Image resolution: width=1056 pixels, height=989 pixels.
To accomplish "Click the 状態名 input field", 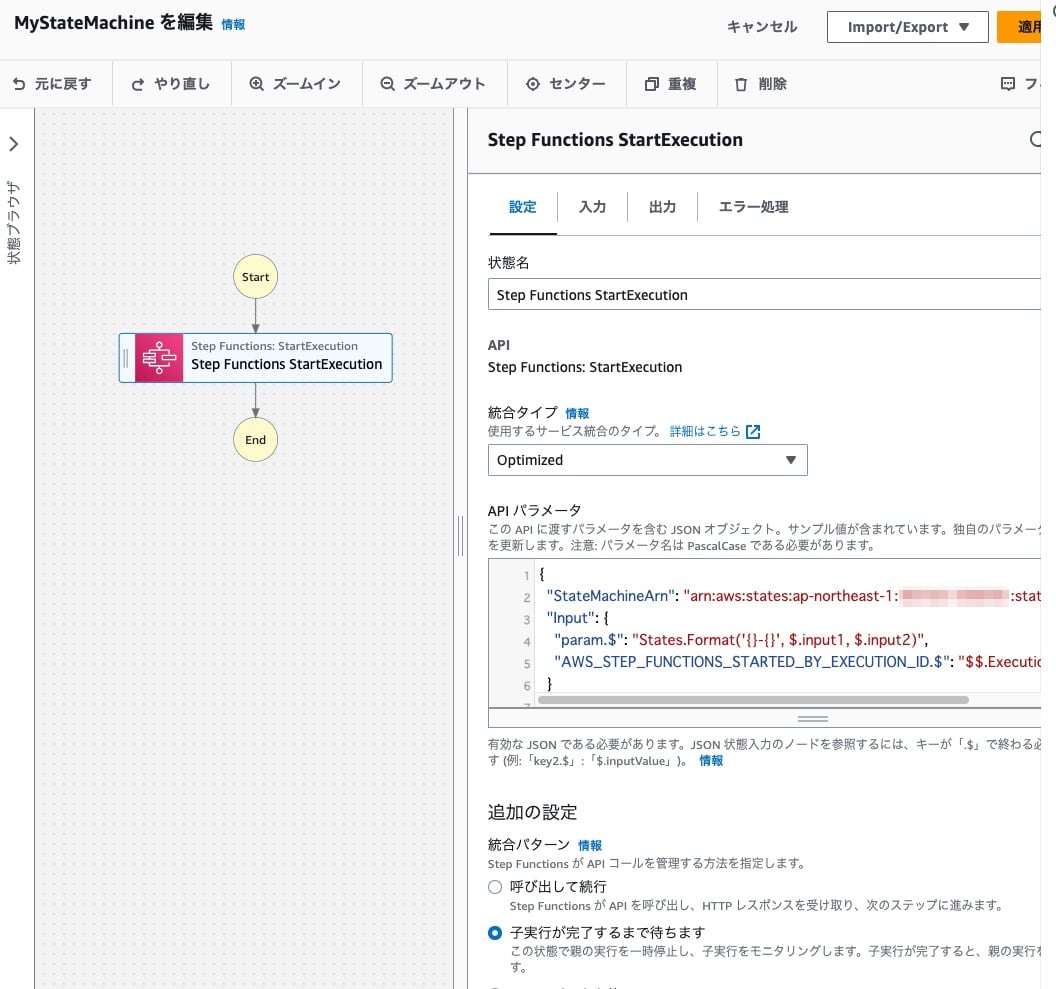I will (764, 294).
